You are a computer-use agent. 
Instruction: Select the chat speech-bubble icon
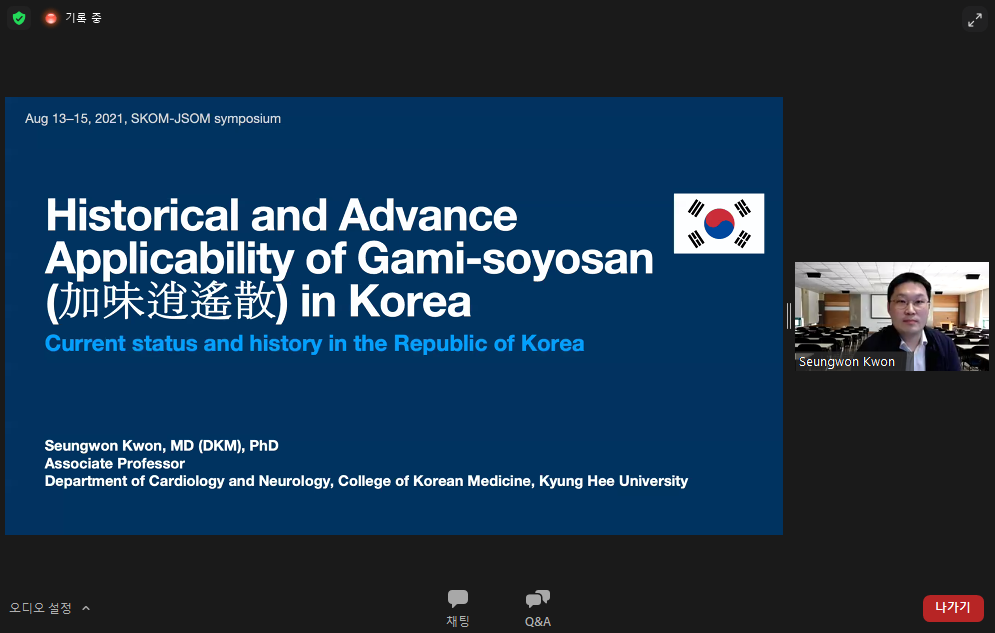coord(457,597)
